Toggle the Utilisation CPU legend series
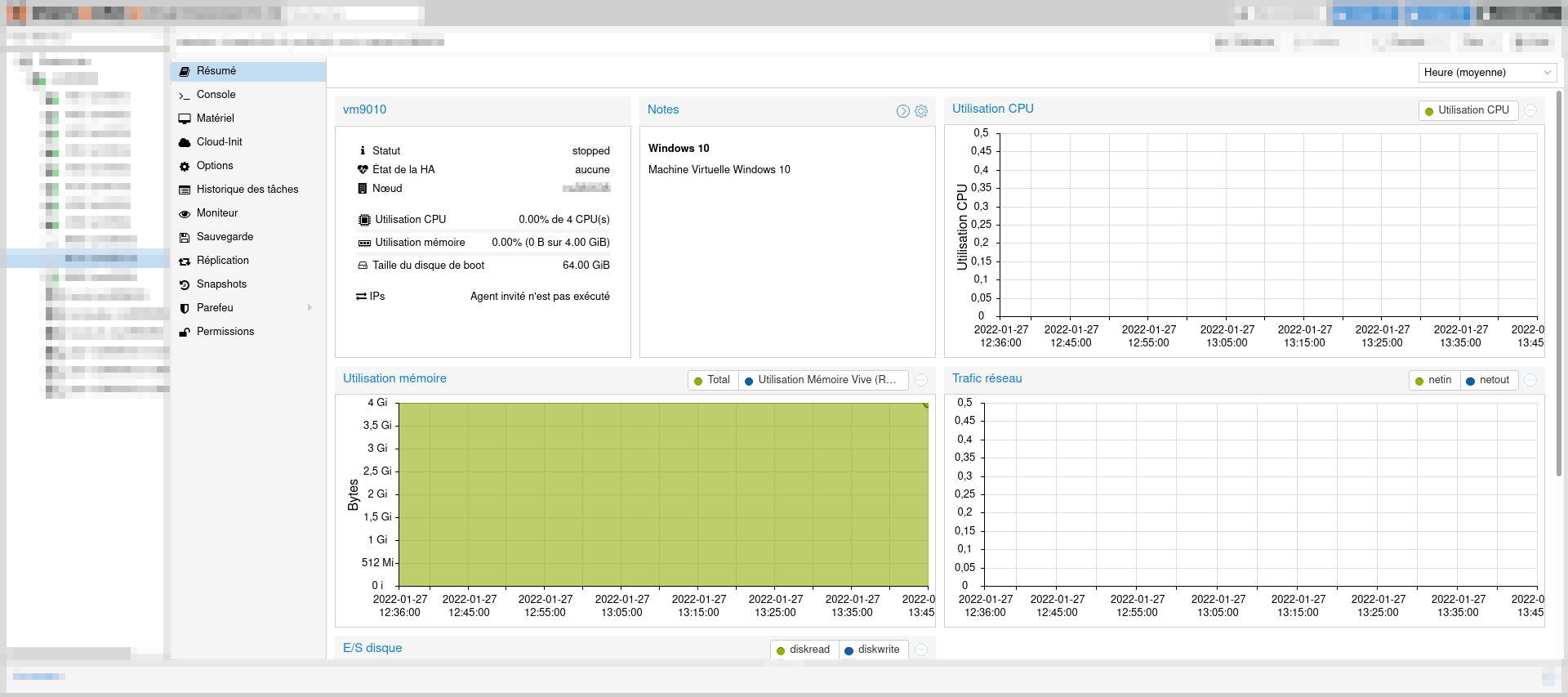 [1468, 110]
